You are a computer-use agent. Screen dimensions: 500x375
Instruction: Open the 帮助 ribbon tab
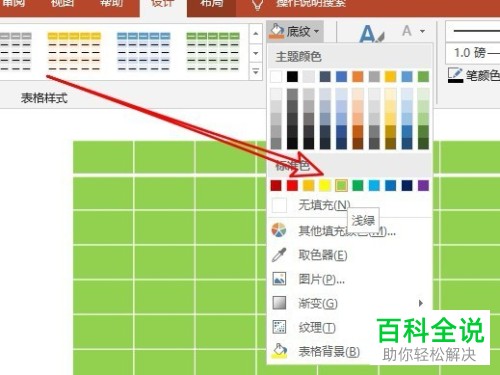click(111, 4)
